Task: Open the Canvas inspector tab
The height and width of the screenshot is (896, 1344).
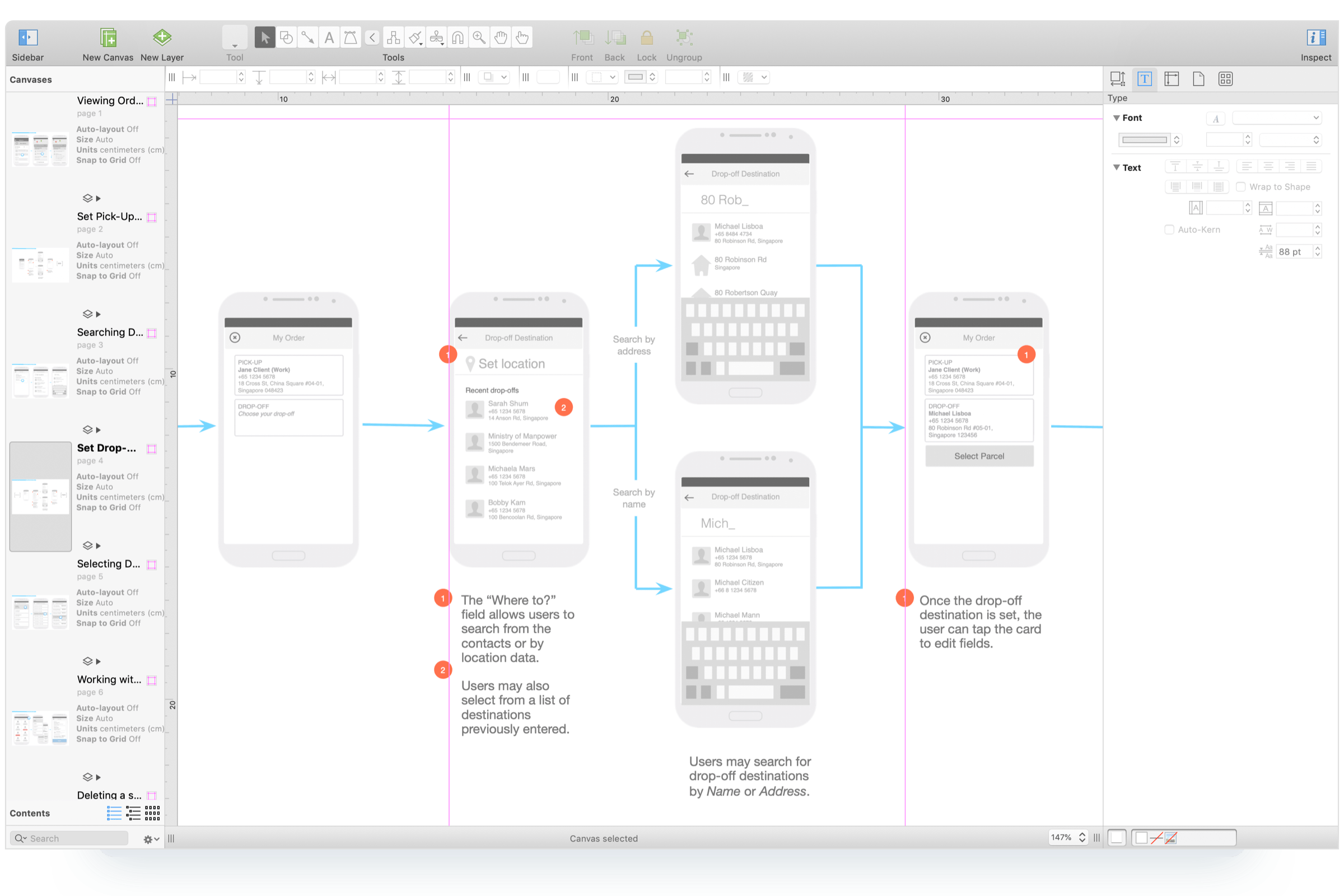Action: [1198, 79]
